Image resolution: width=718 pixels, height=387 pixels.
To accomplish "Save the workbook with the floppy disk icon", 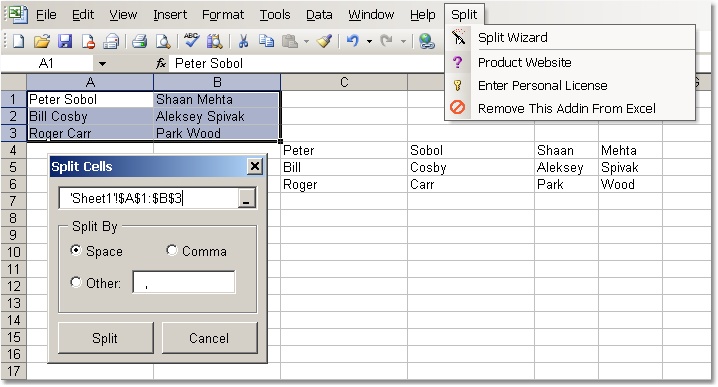I will pyautogui.click(x=65, y=41).
